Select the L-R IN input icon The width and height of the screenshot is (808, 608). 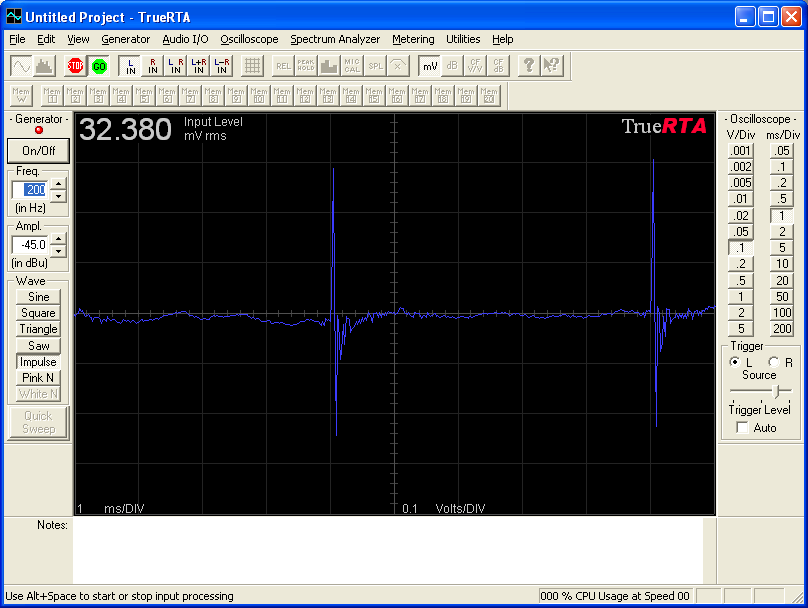pos(222,66)
